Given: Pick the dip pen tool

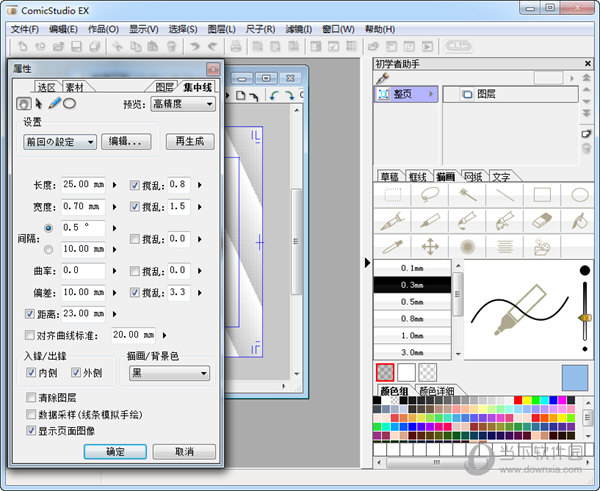Looking at the screenshot, I should (392, 221).
